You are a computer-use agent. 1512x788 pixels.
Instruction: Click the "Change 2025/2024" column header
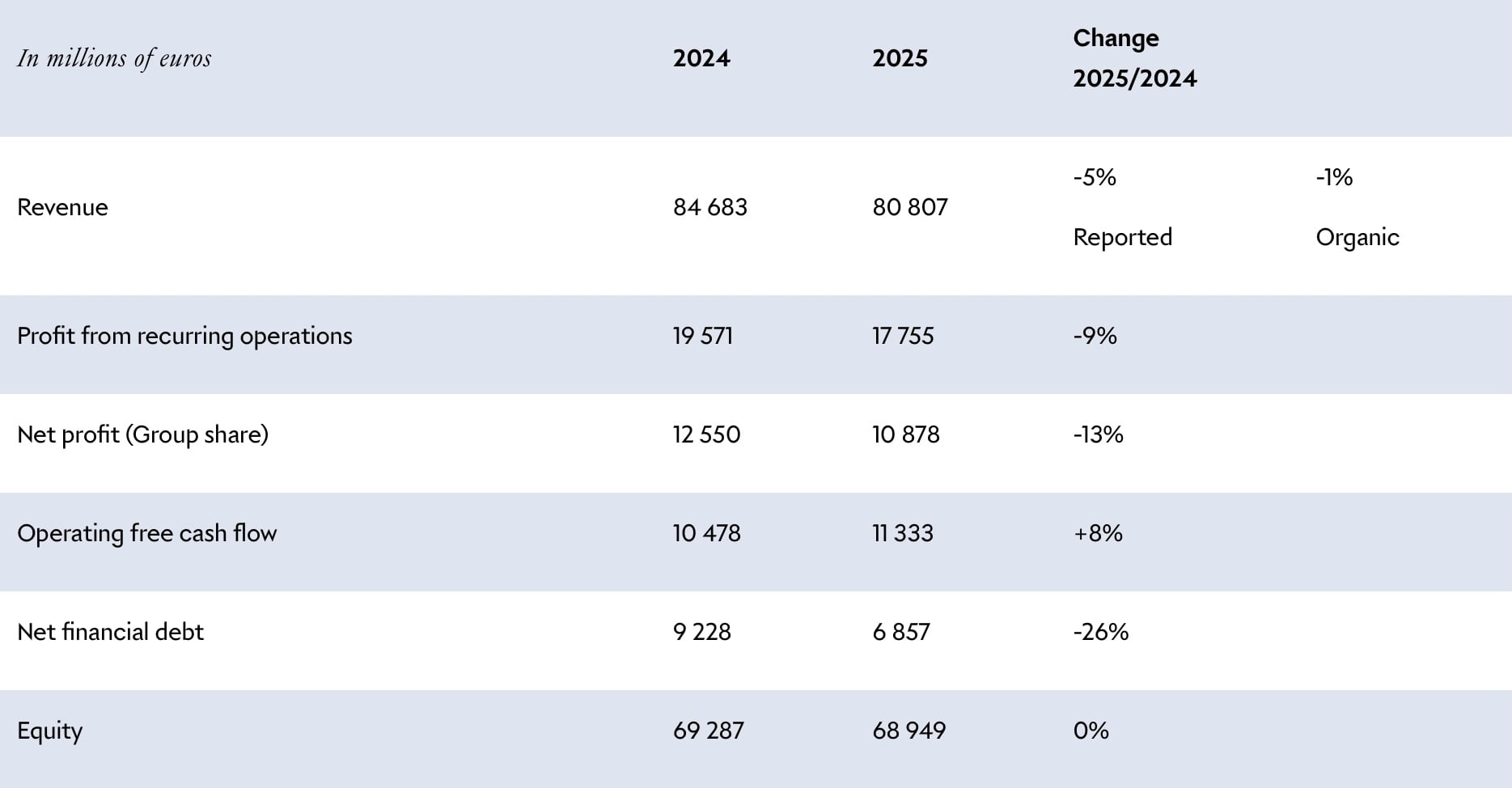tap(1134, 58)
